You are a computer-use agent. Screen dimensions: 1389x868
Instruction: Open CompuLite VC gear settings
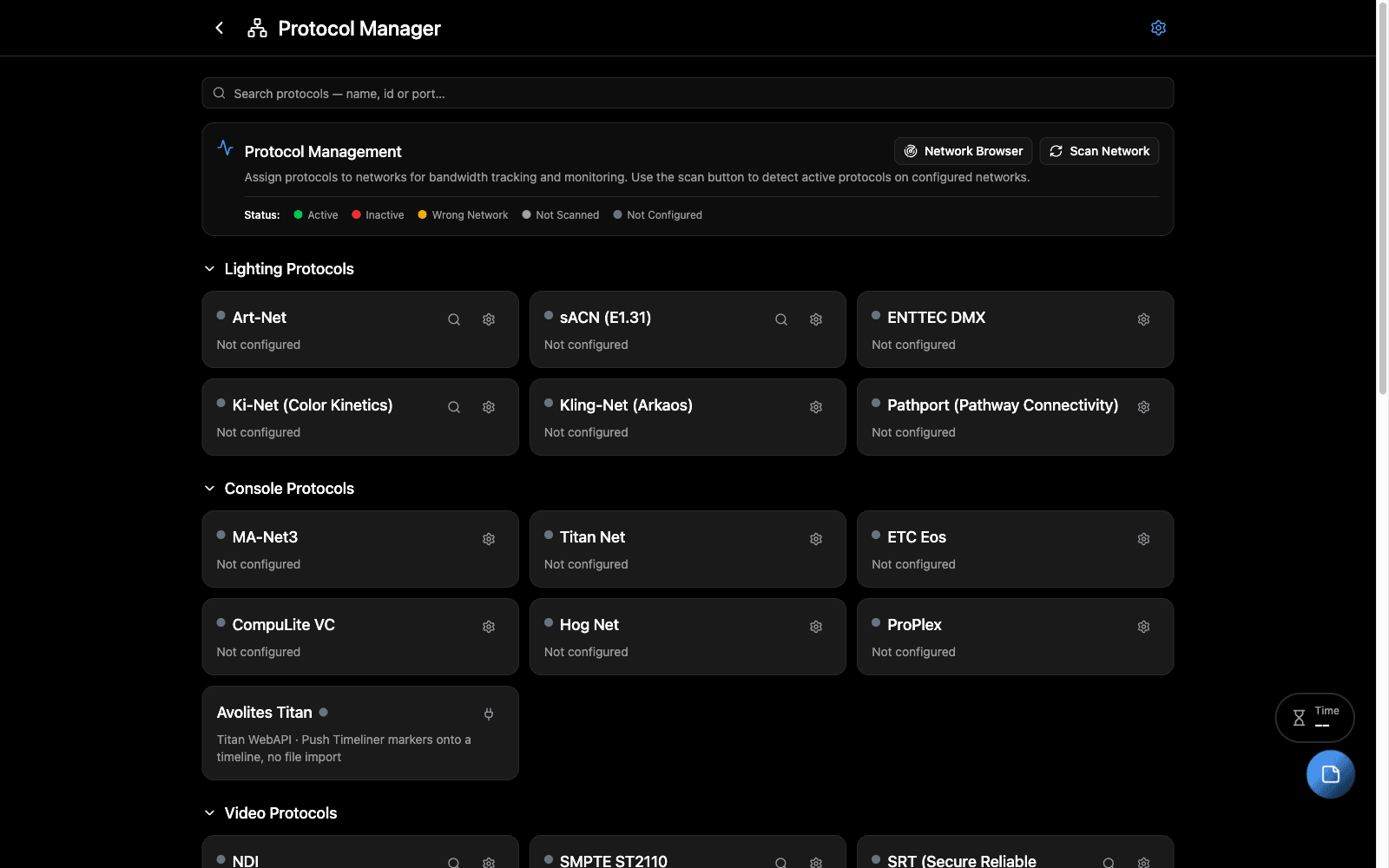coord(489,627)
